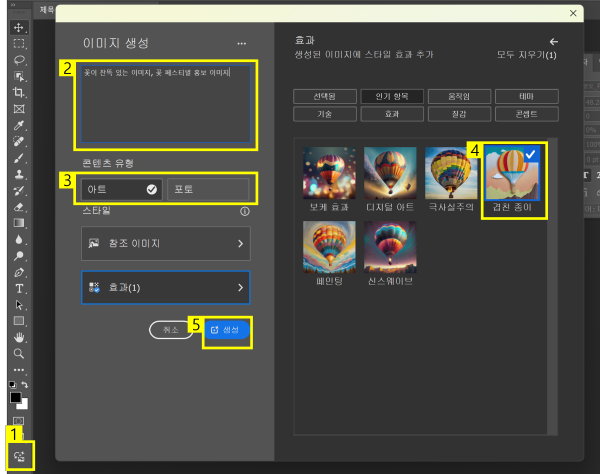Select the Clone Stamp tool
600x474 pixels.
(x=18, y=174)
